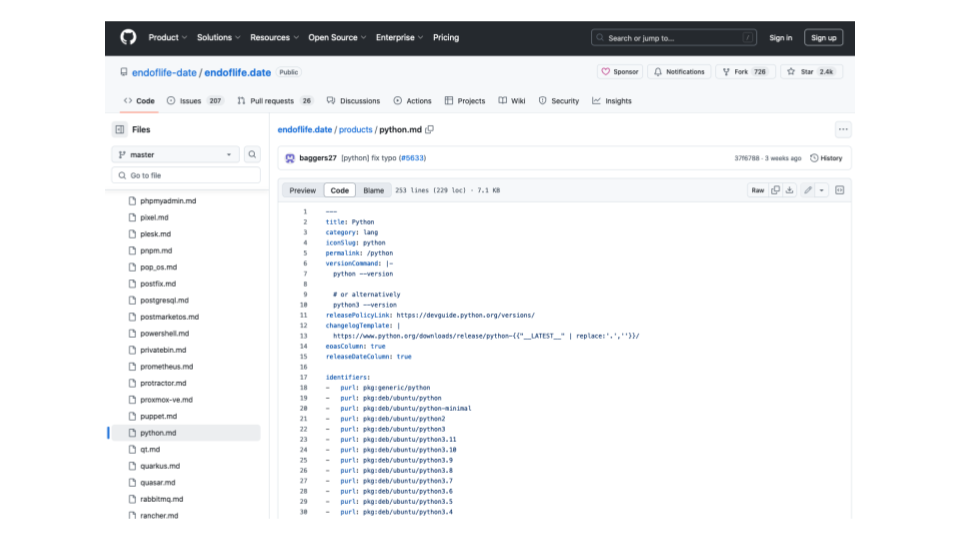This screenshot has height=540, width=960.
Task: Switch to the Insights tab
Action: 612,101
